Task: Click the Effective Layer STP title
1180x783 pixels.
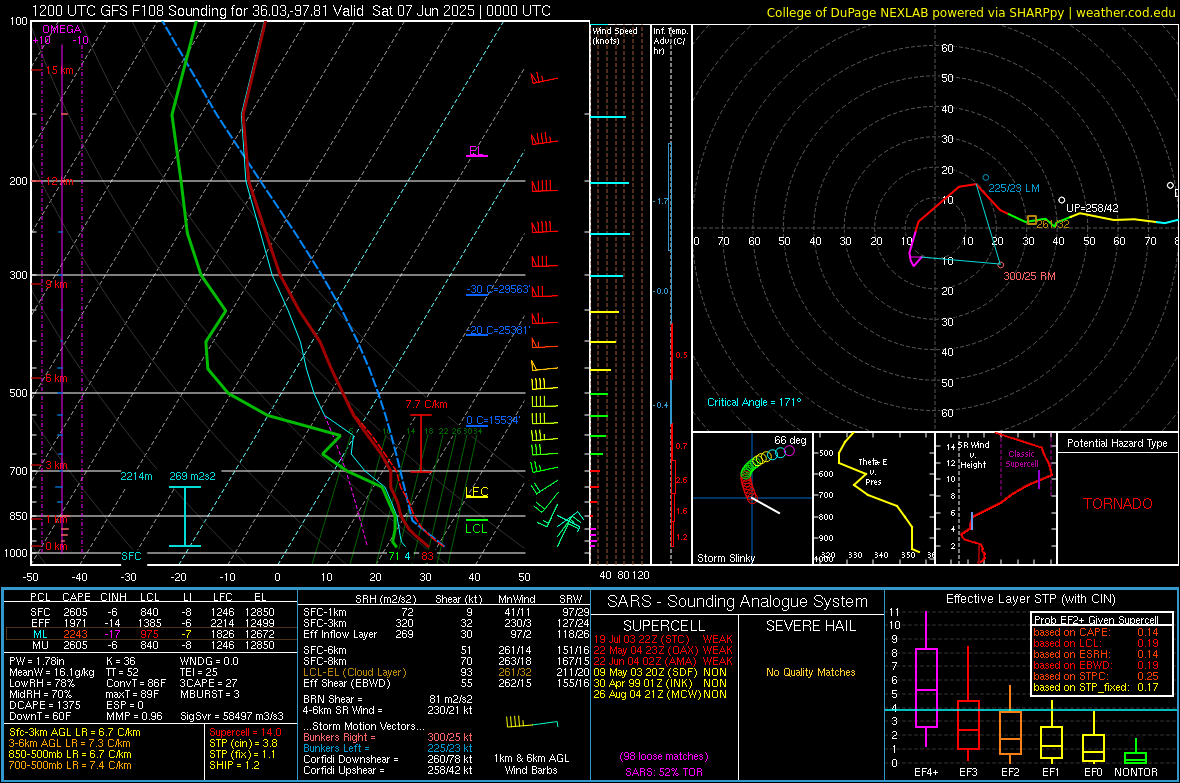Action: click(x=1031, y=599)
